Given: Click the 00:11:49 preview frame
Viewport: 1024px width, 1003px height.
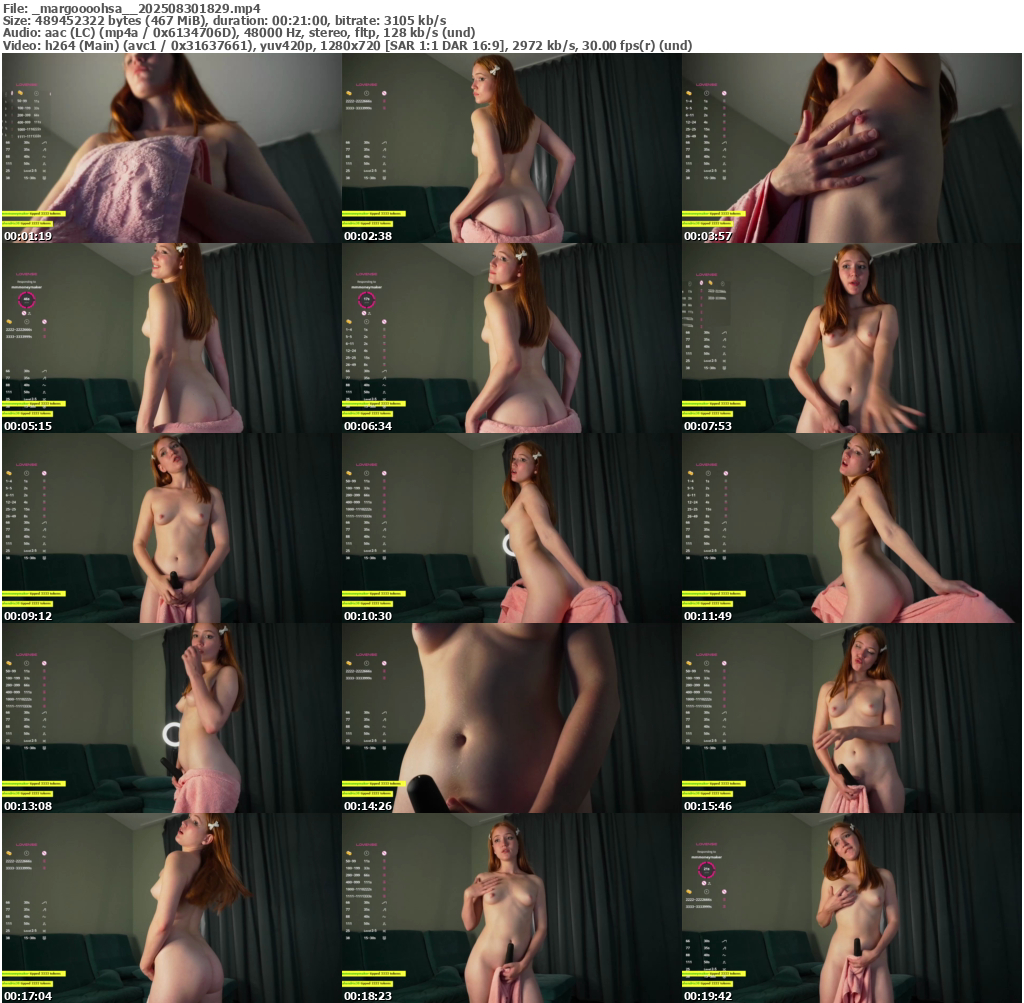Looking at the screenshot, I should point(851,528).
